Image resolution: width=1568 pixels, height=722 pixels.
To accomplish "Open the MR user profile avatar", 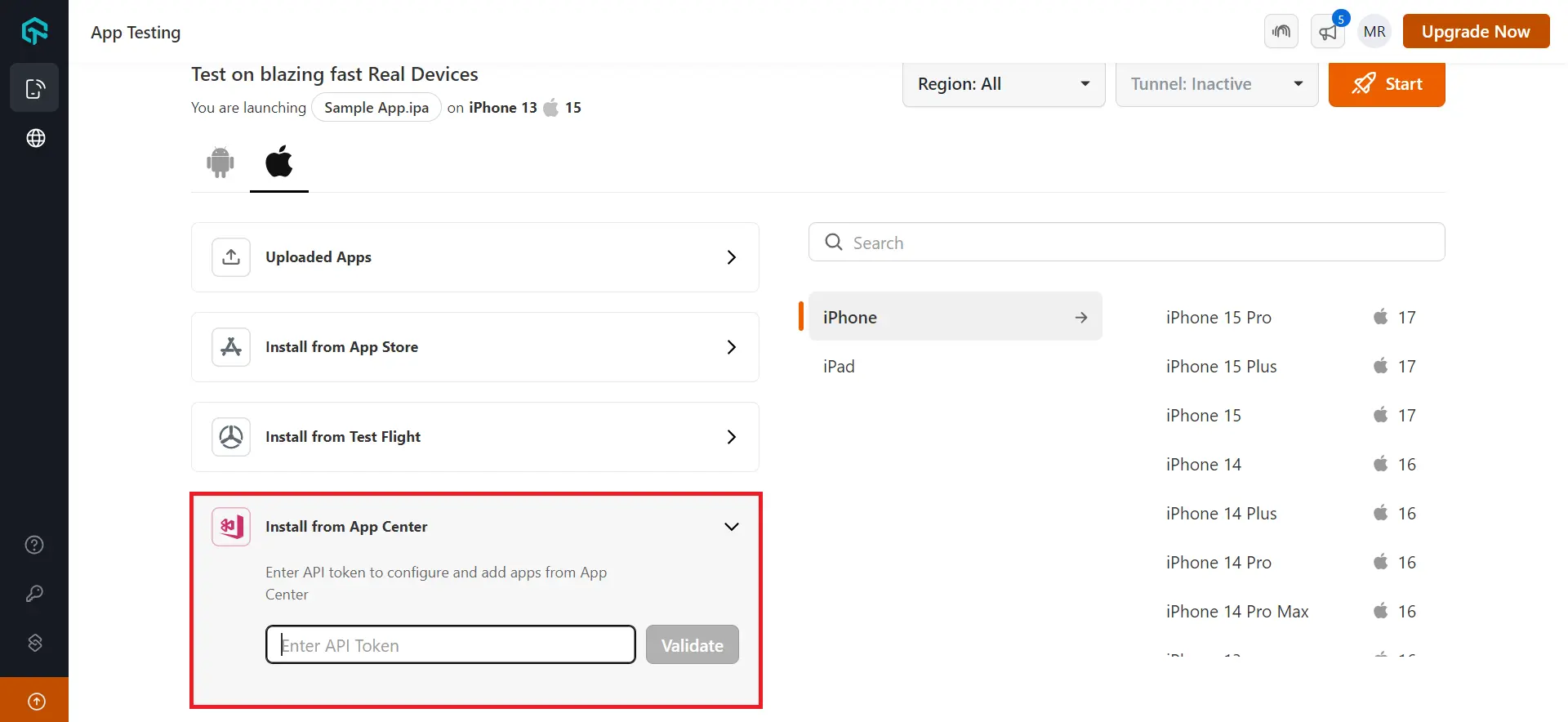I will click(x=1374, y=32).
